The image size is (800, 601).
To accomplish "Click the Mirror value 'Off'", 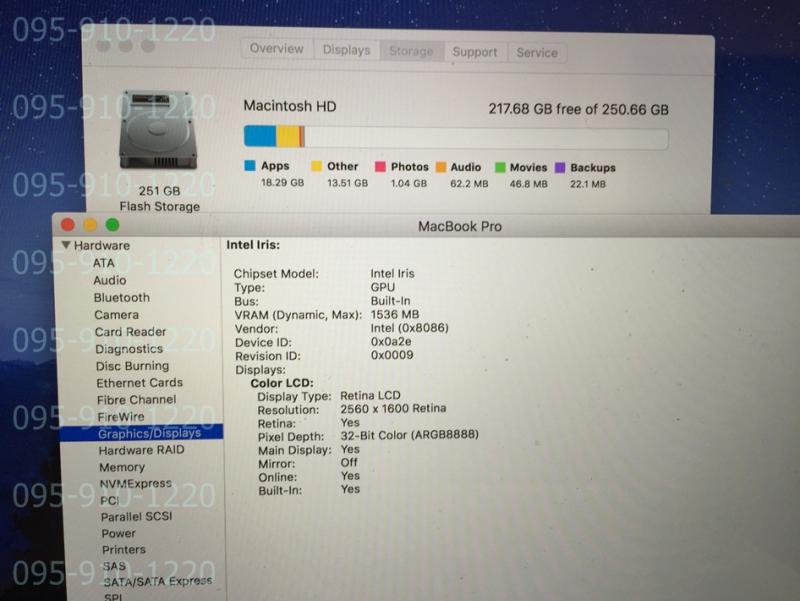I will (349, 462).
